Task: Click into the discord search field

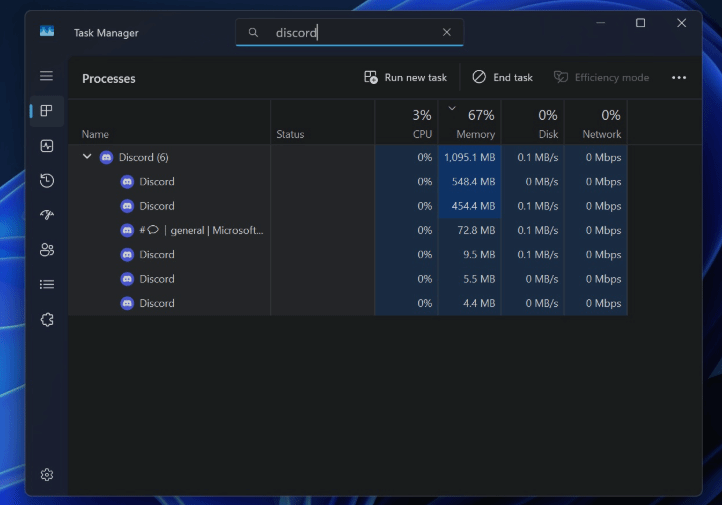Action: tap(349, 32)
